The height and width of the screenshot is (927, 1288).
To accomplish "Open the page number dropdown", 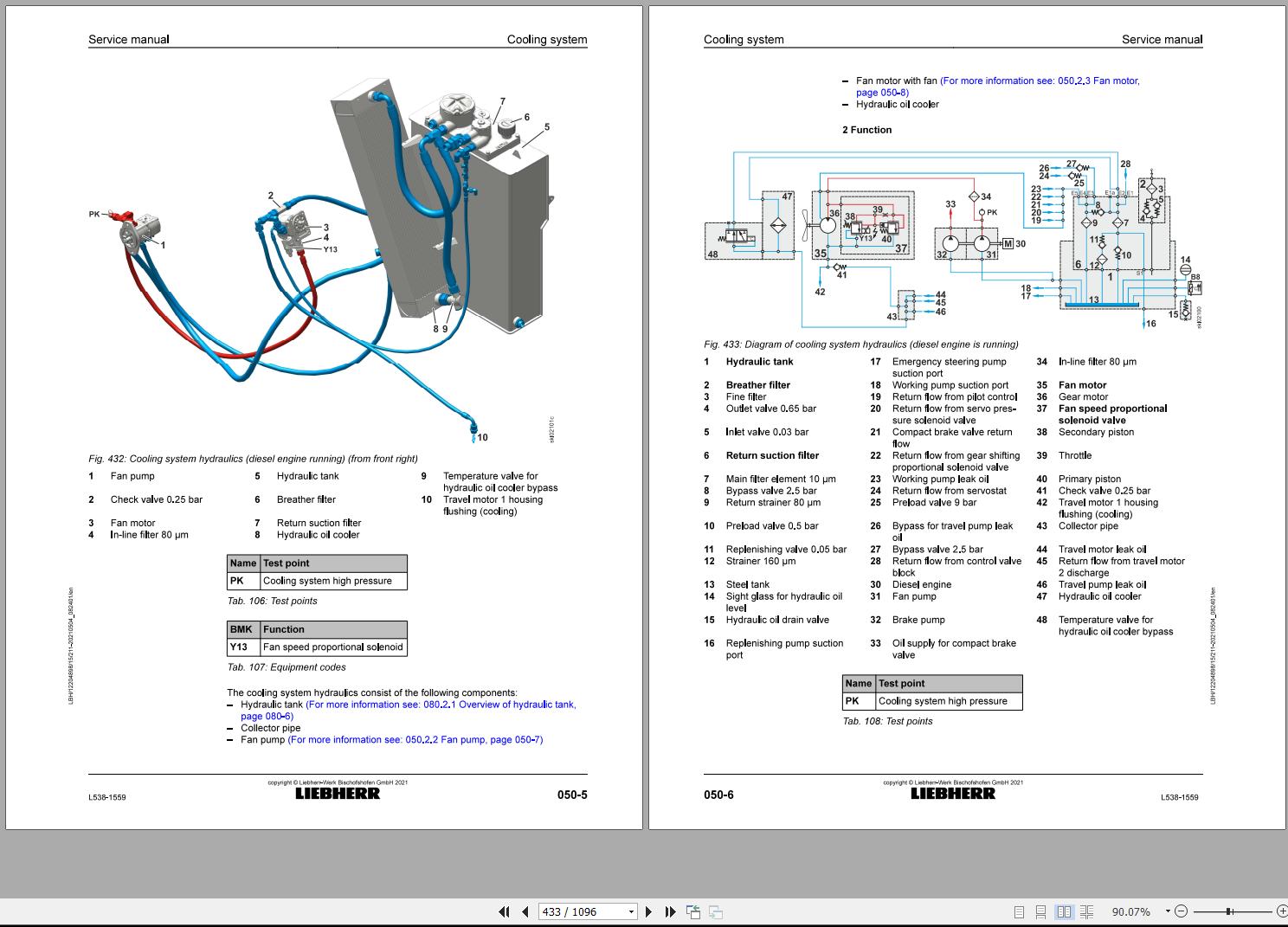I will [x=631, y=911].
